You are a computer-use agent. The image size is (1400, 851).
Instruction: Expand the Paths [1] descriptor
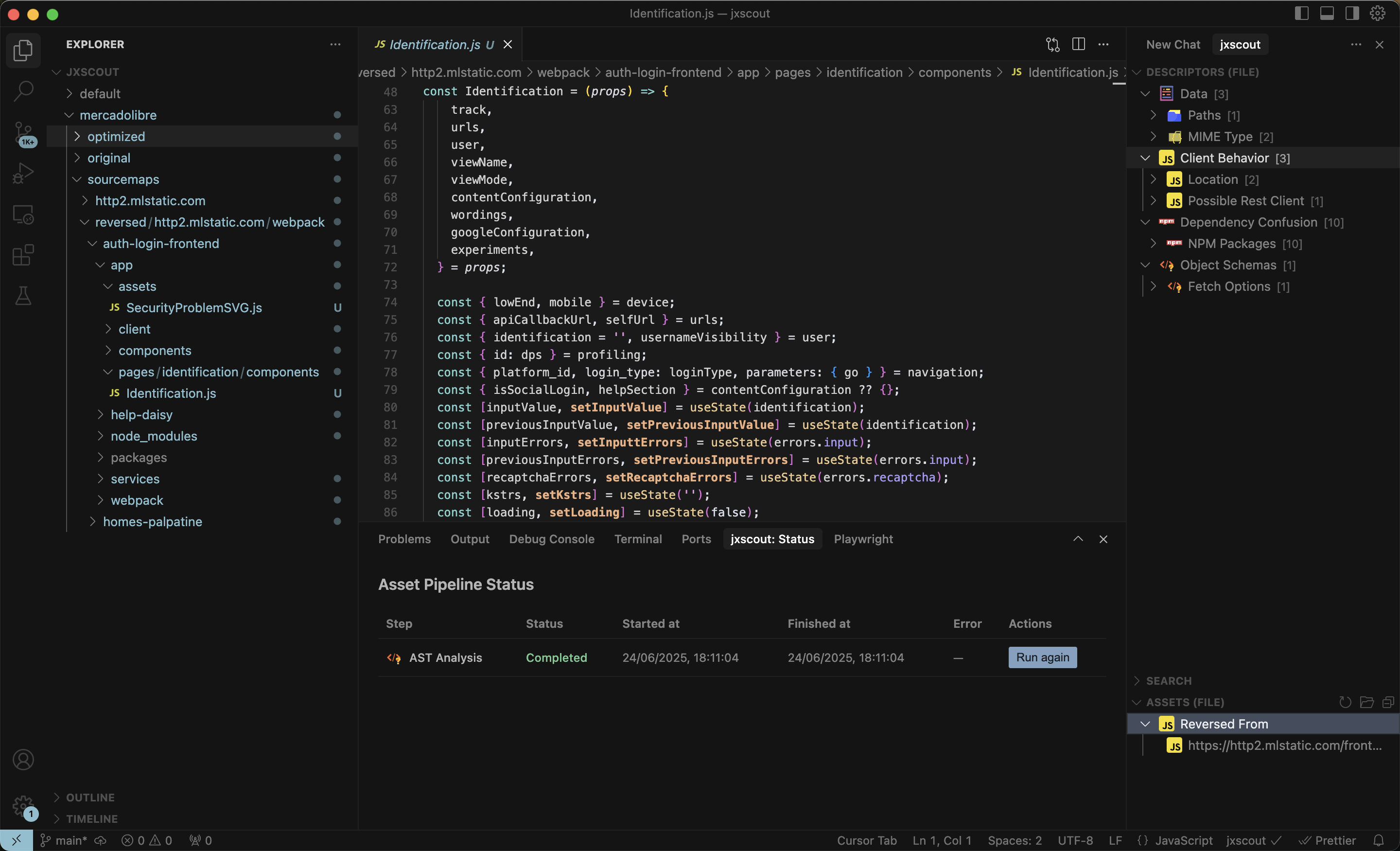click(x=1263, y=115)
